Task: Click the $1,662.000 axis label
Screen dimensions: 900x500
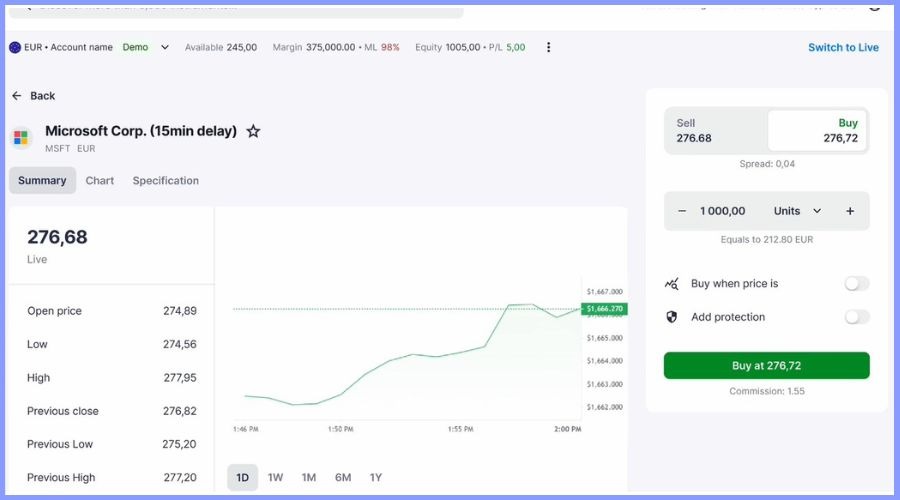Action: [604, 408]
